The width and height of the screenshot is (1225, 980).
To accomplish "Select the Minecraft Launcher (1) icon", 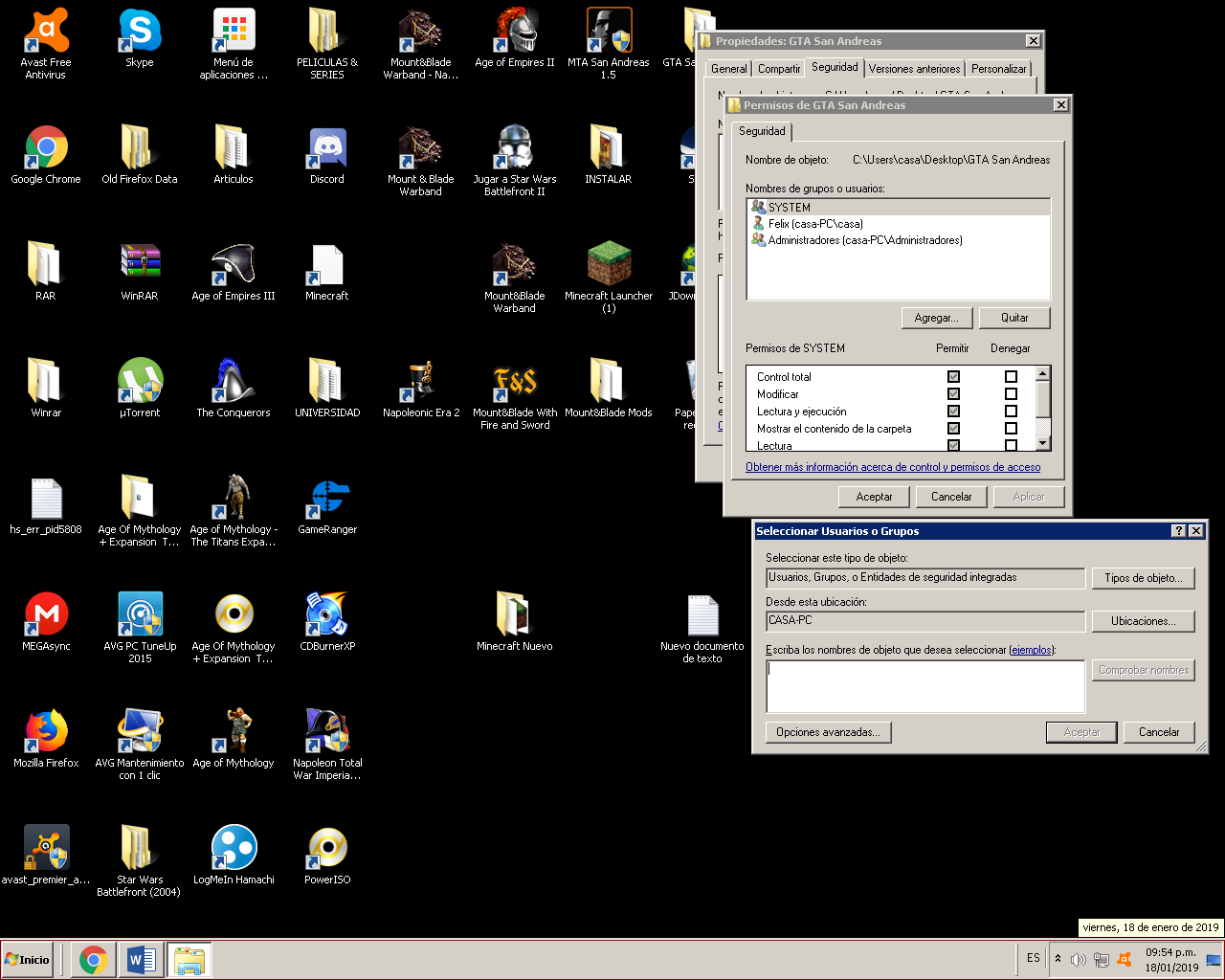I will click(609, 278).
